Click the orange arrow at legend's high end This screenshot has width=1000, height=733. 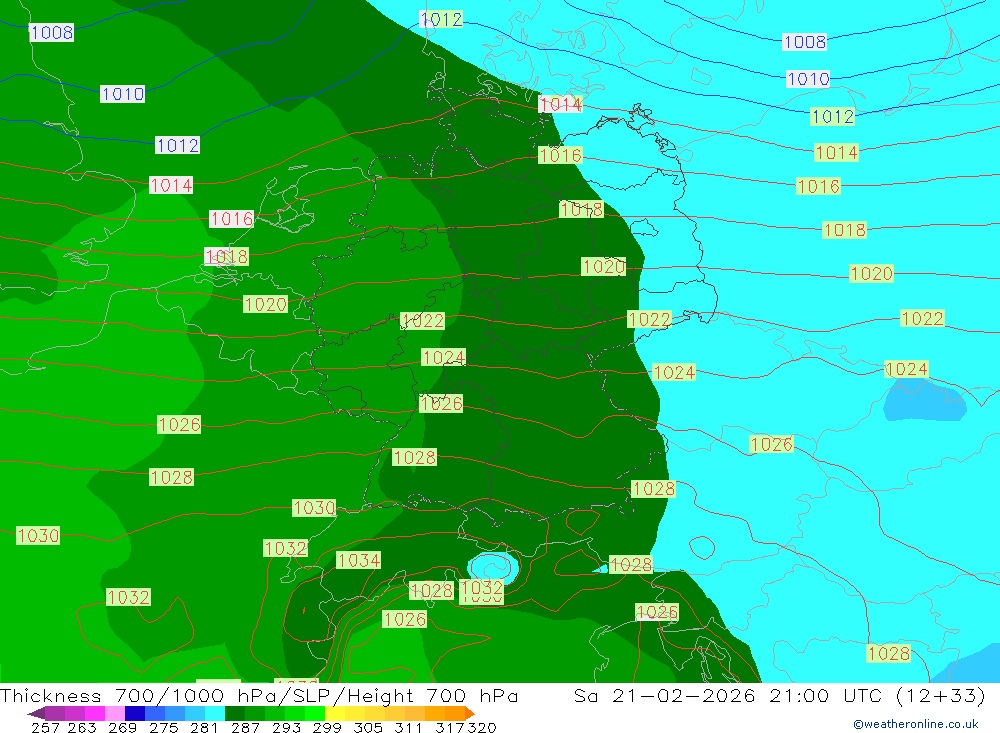(470, 713)
